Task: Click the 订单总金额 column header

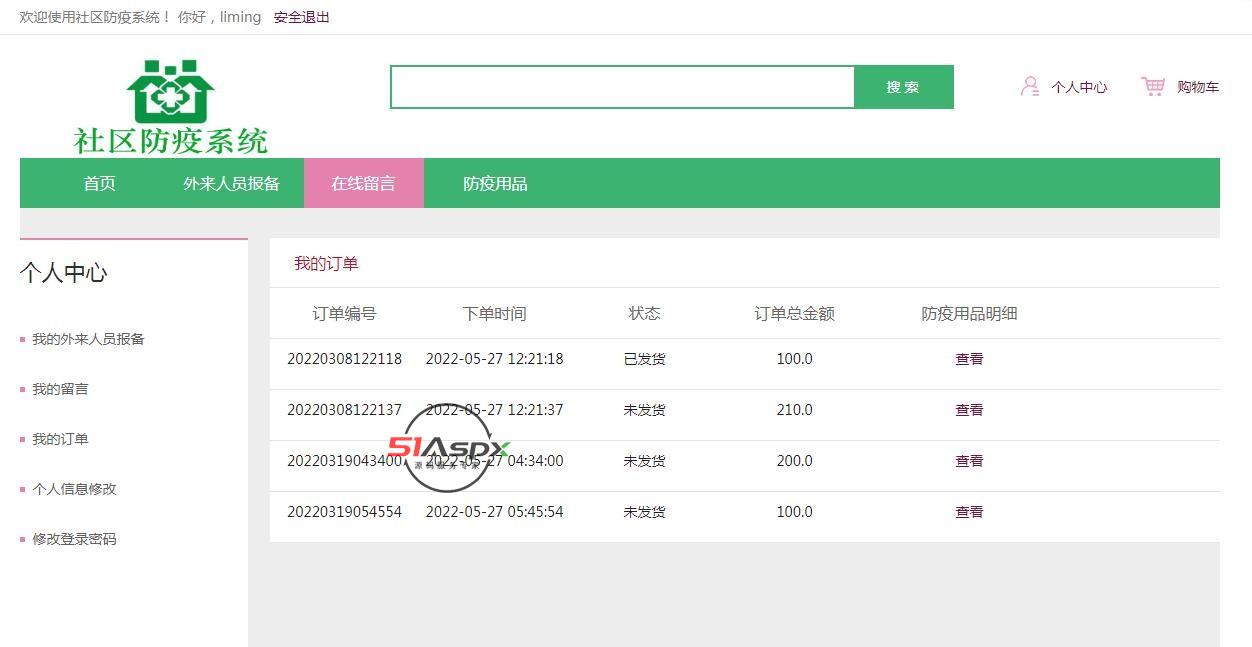Action: (x=794, y=313)
